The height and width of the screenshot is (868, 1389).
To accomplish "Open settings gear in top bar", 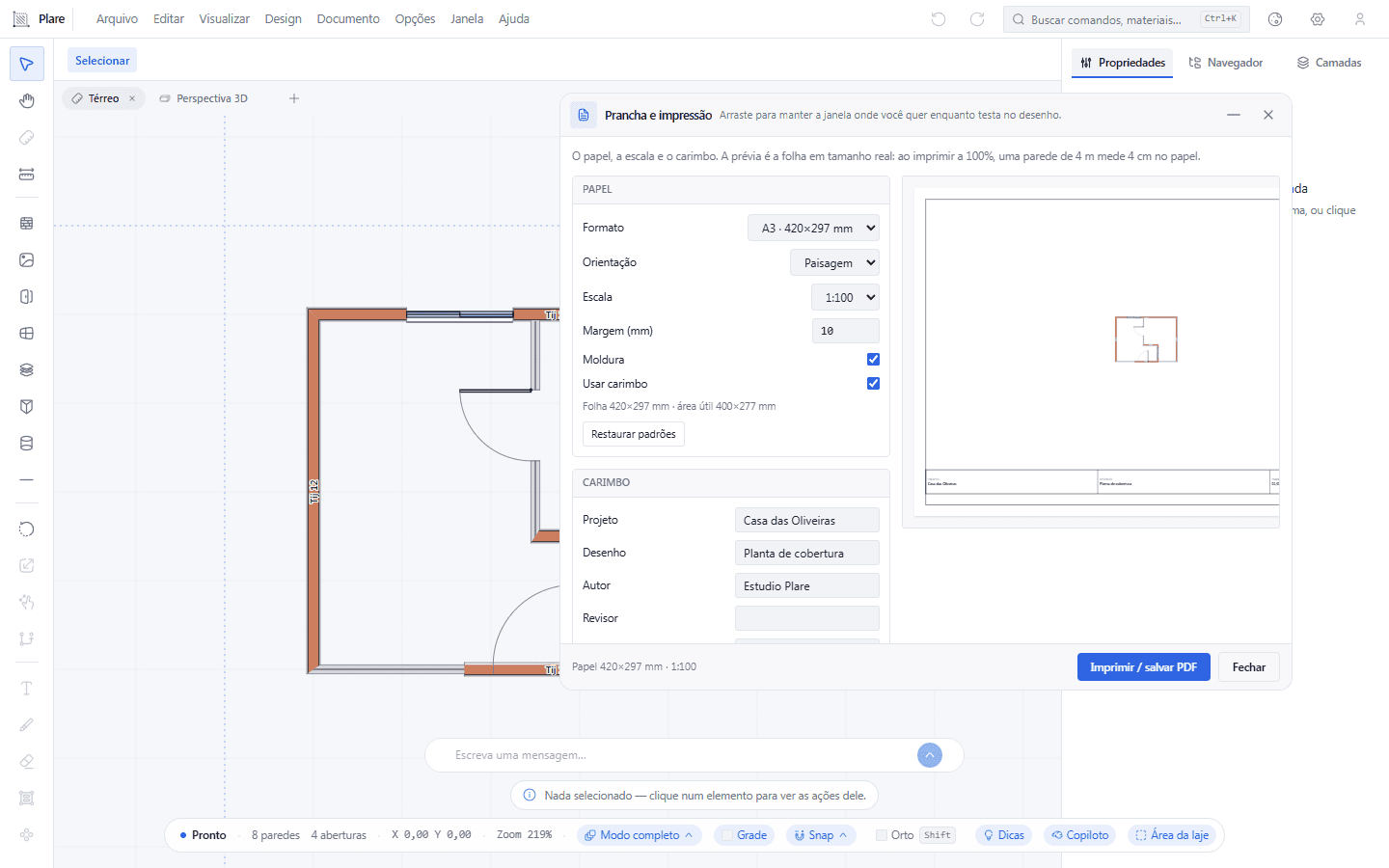I will (x=1318, y=19).
